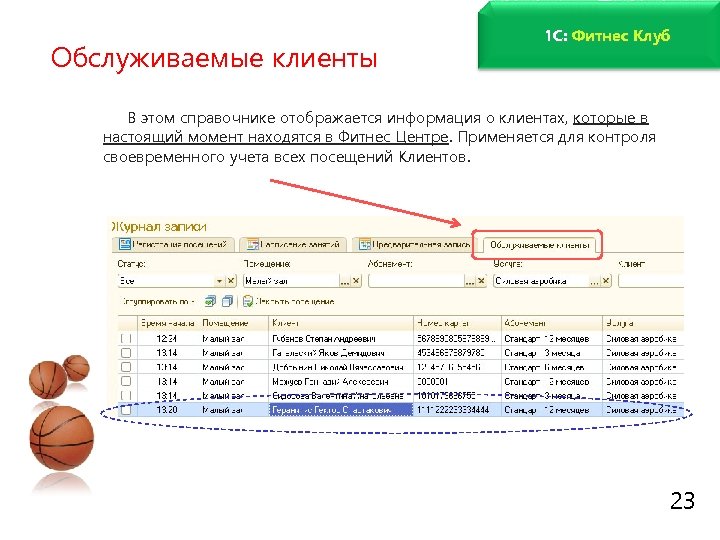Switch to the Расписание занятий tab
The image size is (720, 540).
click(294, 244)
